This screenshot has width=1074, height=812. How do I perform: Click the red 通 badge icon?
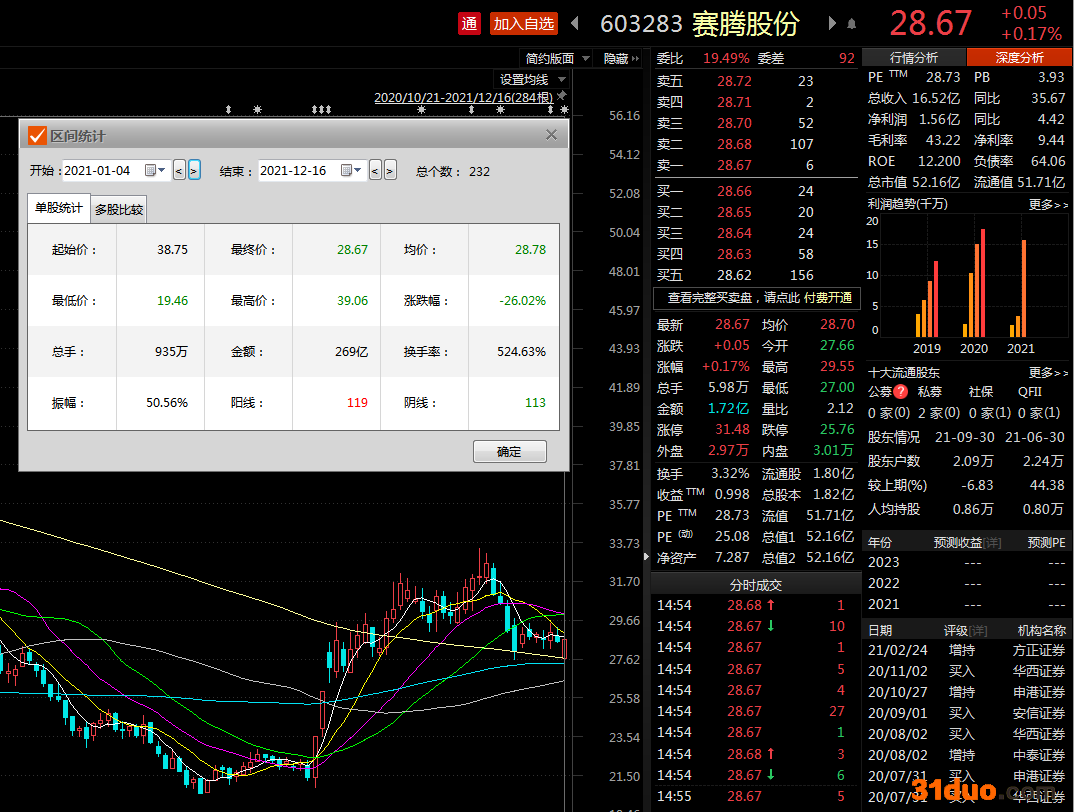tap(470, 23)
